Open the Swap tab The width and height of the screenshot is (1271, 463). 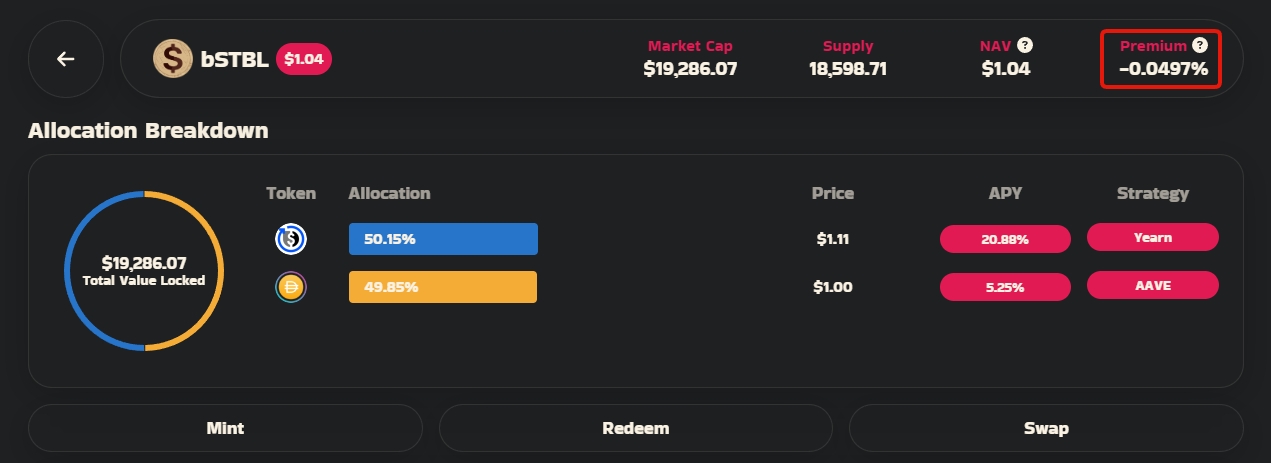pyautogui.click(x=1046, y=428)
